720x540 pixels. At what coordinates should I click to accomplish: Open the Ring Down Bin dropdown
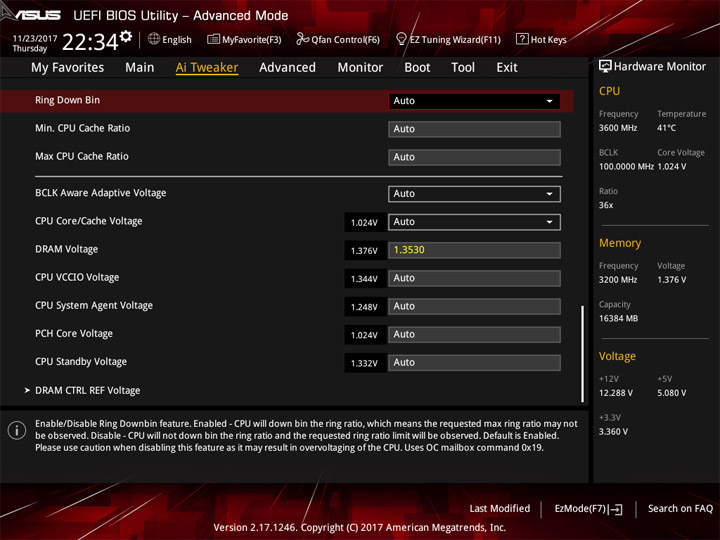(x=474, y=101)
